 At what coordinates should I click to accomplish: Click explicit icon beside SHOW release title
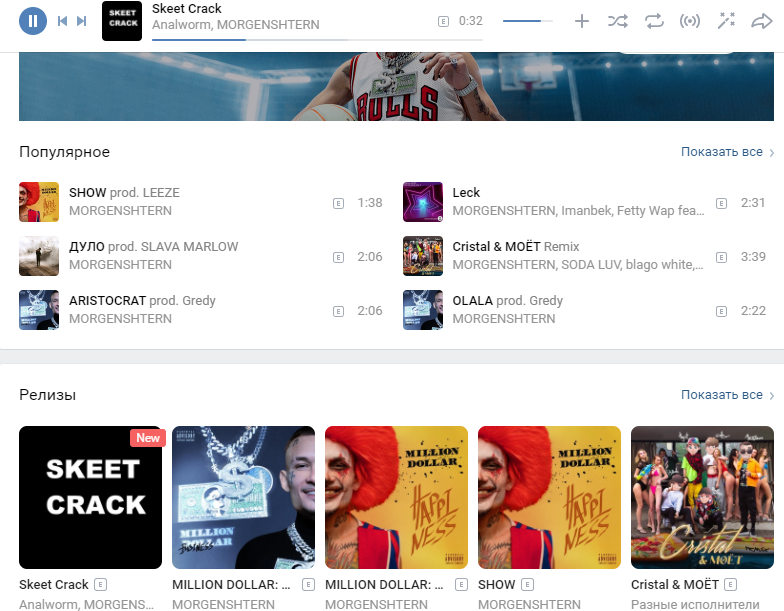pyautogui.click(x=528, y=584)
